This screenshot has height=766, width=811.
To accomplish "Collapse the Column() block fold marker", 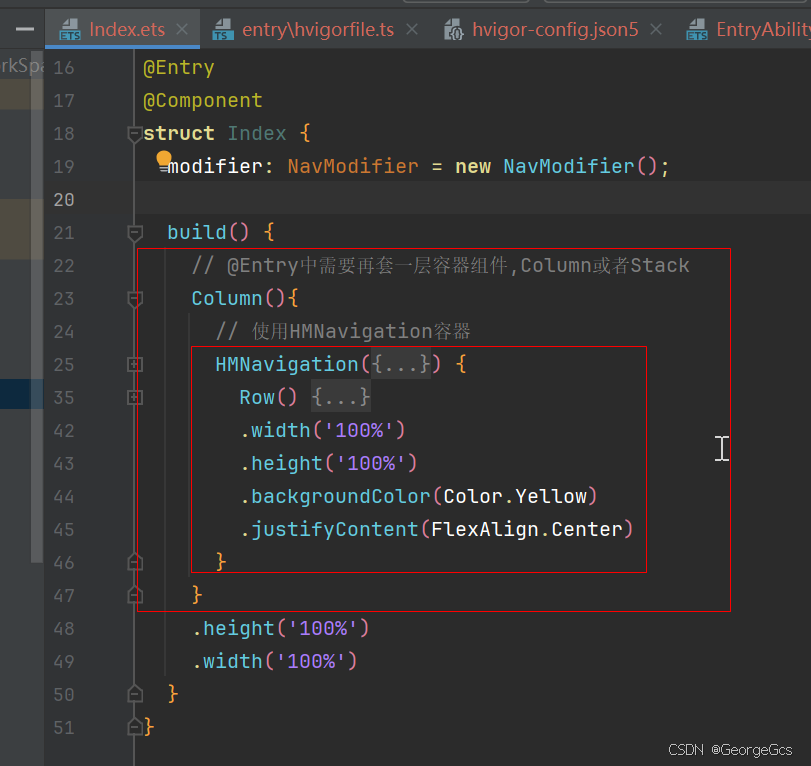I will tap(134, 299).
